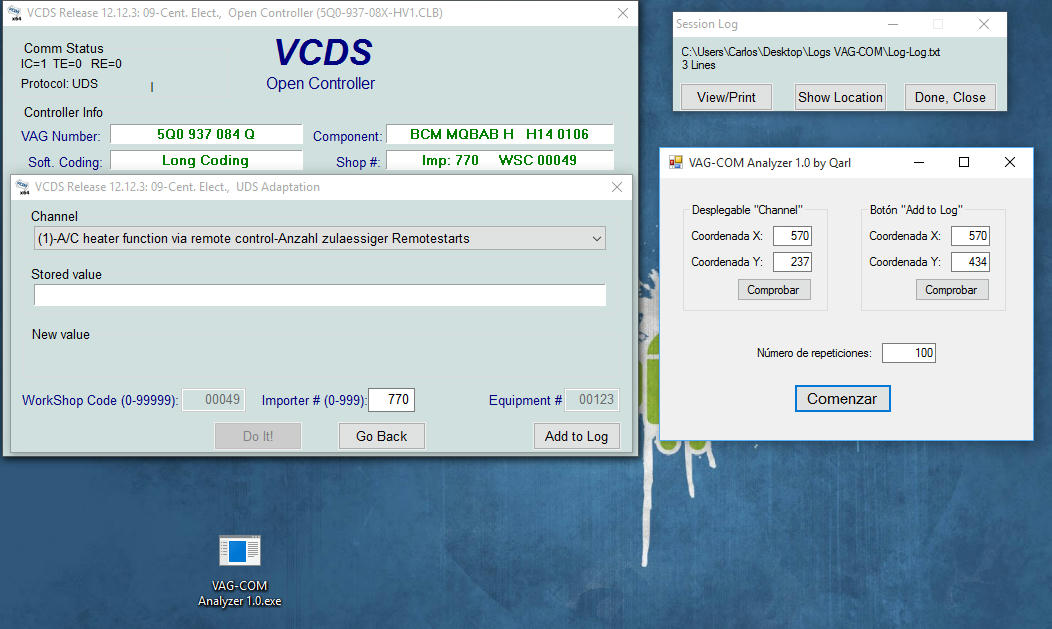Minimize the VAG-COM Analyzer window
Viewport: 1052px width, 629px height.
pyautogui.click(x=918, y=162)
